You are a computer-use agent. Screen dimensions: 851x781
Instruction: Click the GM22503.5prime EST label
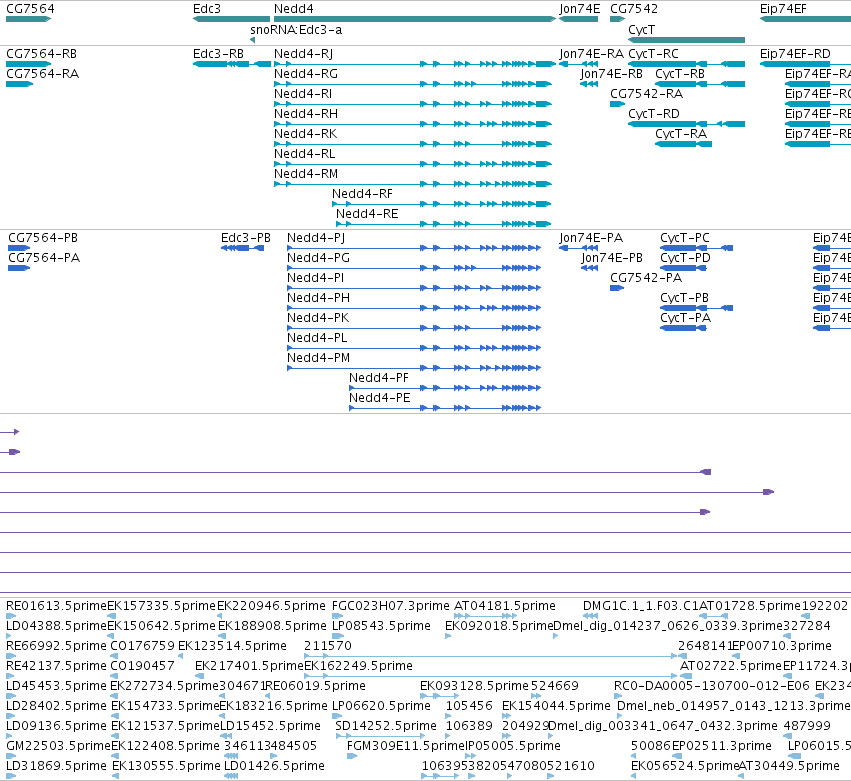(x=58, y=746)
